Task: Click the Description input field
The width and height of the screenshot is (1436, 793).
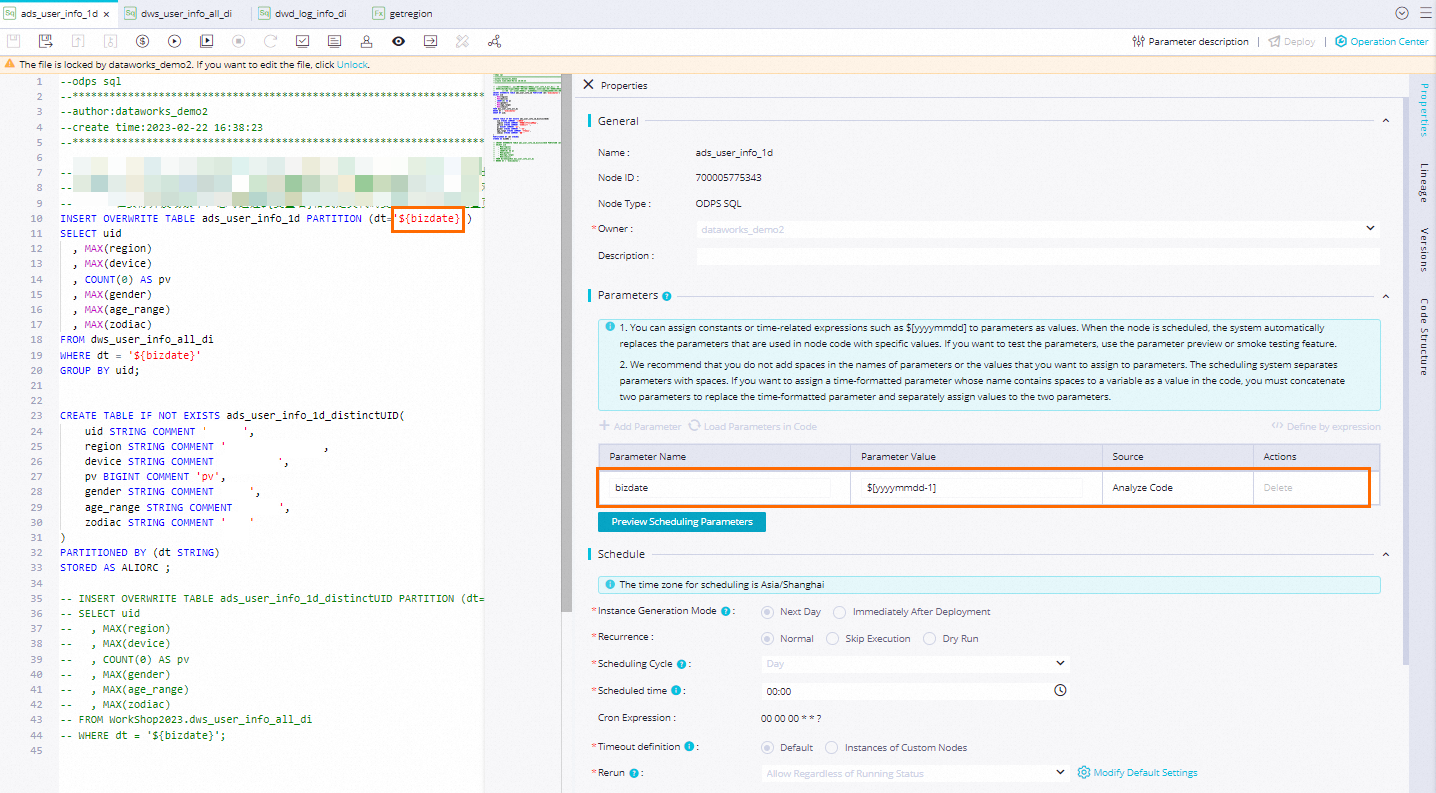Action: [x=1038, y=256]
